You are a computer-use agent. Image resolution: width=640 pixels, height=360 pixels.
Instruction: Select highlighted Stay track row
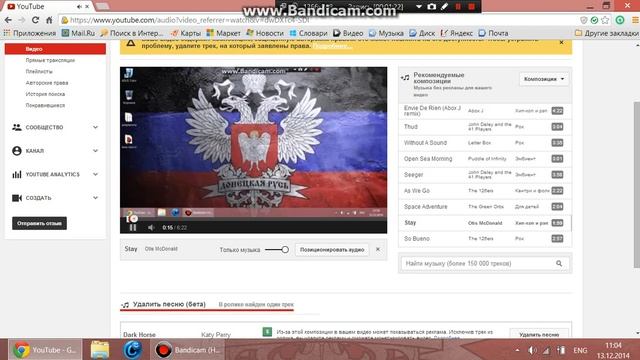(x=485, y=223)
